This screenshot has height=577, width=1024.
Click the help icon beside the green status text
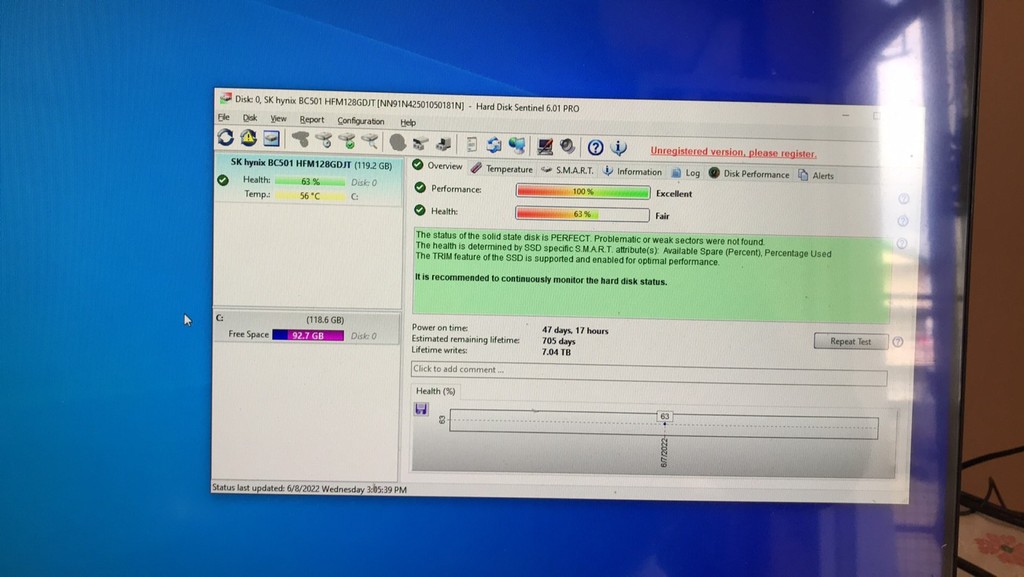point(901,243)
